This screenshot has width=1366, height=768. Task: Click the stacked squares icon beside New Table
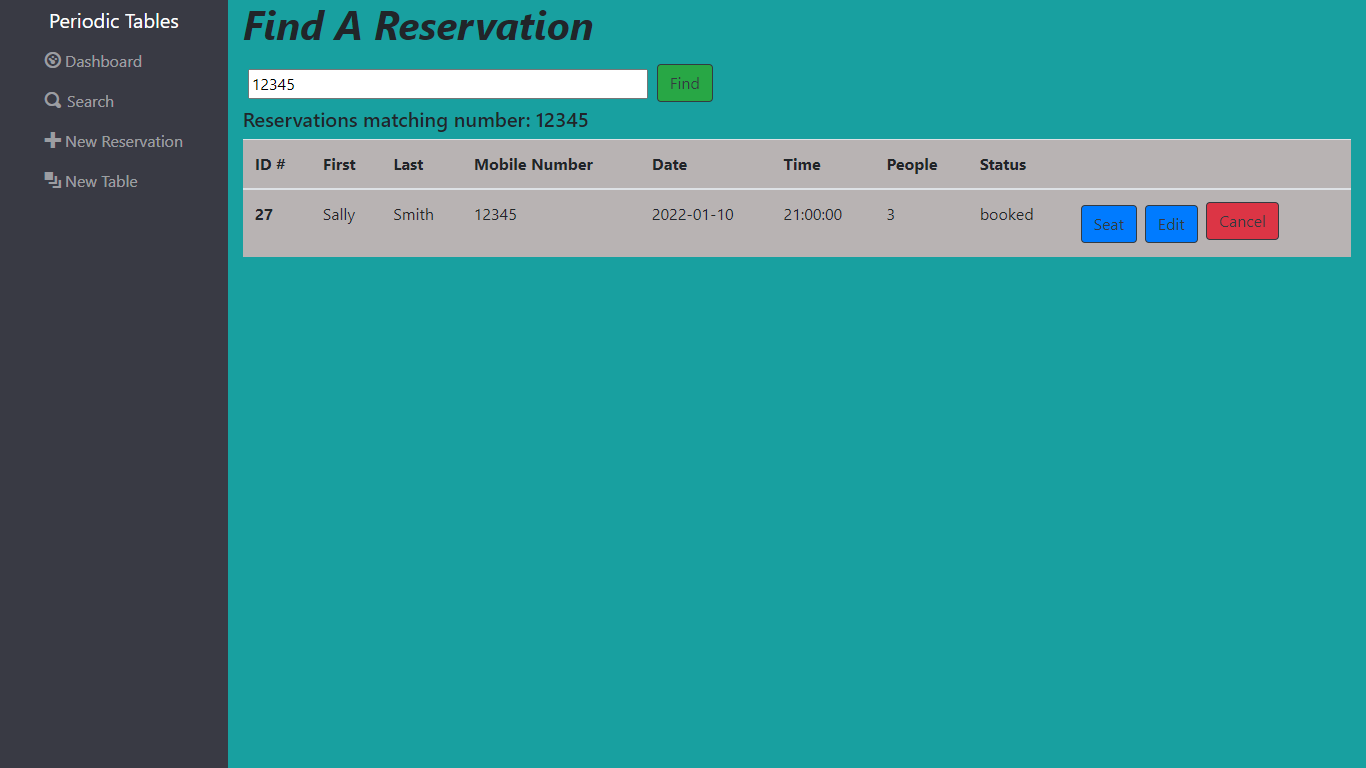[53, 181]
